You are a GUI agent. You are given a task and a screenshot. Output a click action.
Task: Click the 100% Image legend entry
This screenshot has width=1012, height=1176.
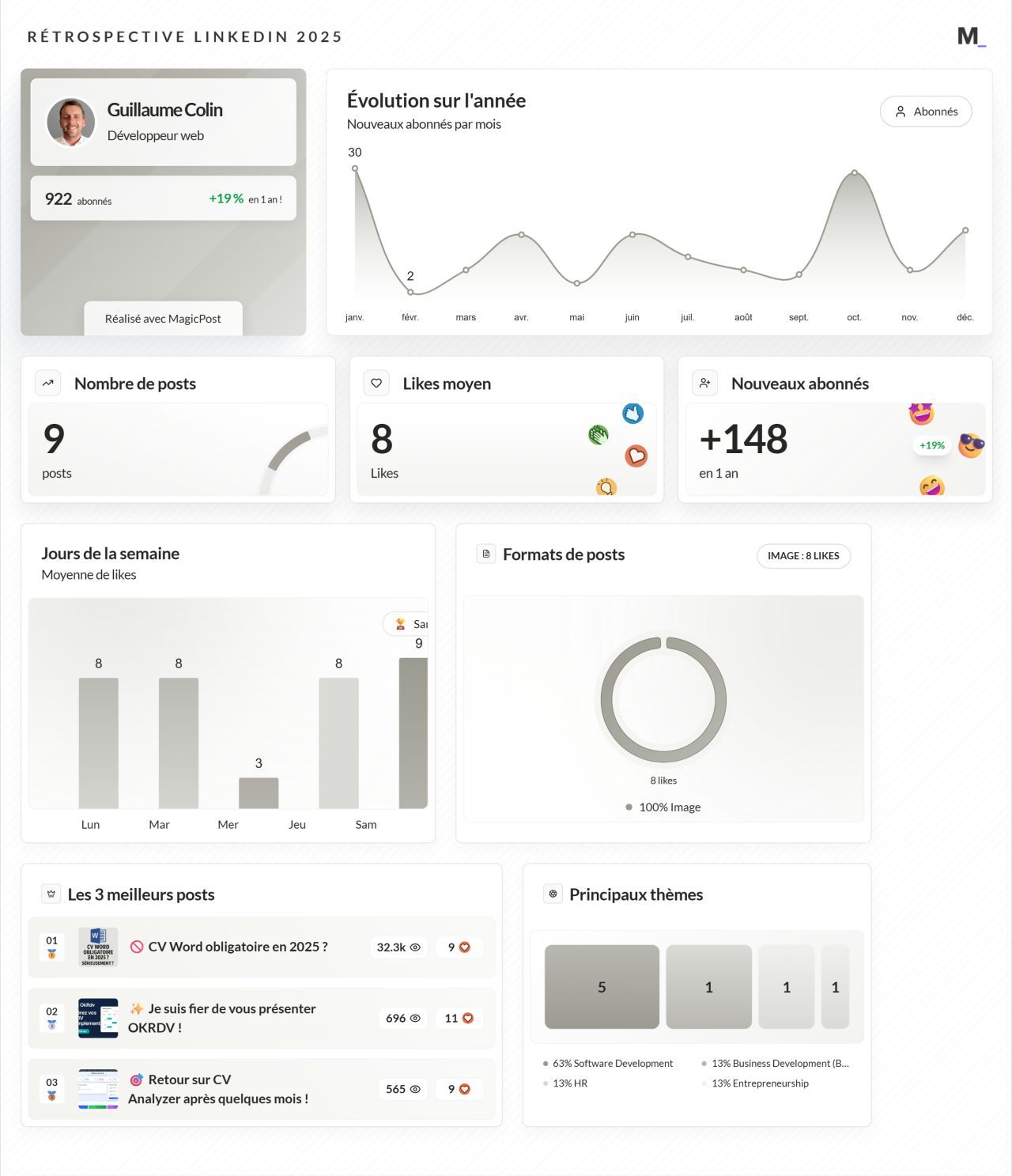tap(663, 807)
